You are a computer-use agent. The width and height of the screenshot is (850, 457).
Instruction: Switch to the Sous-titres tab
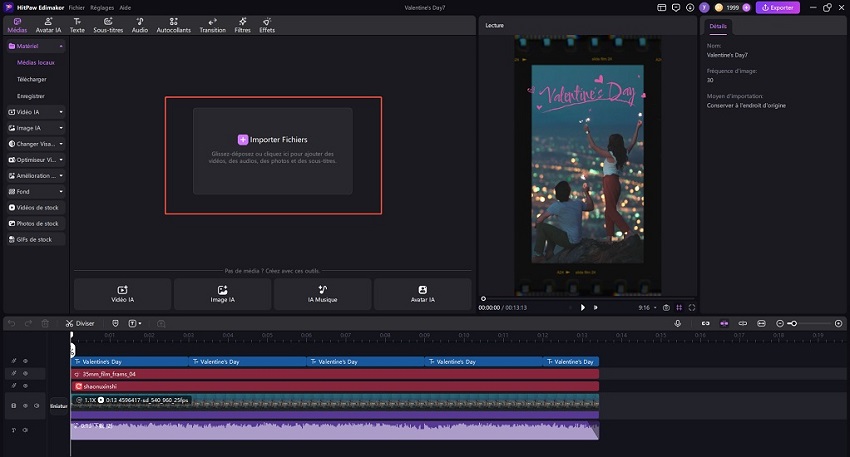pyautogui.click(x=108, y=25)
